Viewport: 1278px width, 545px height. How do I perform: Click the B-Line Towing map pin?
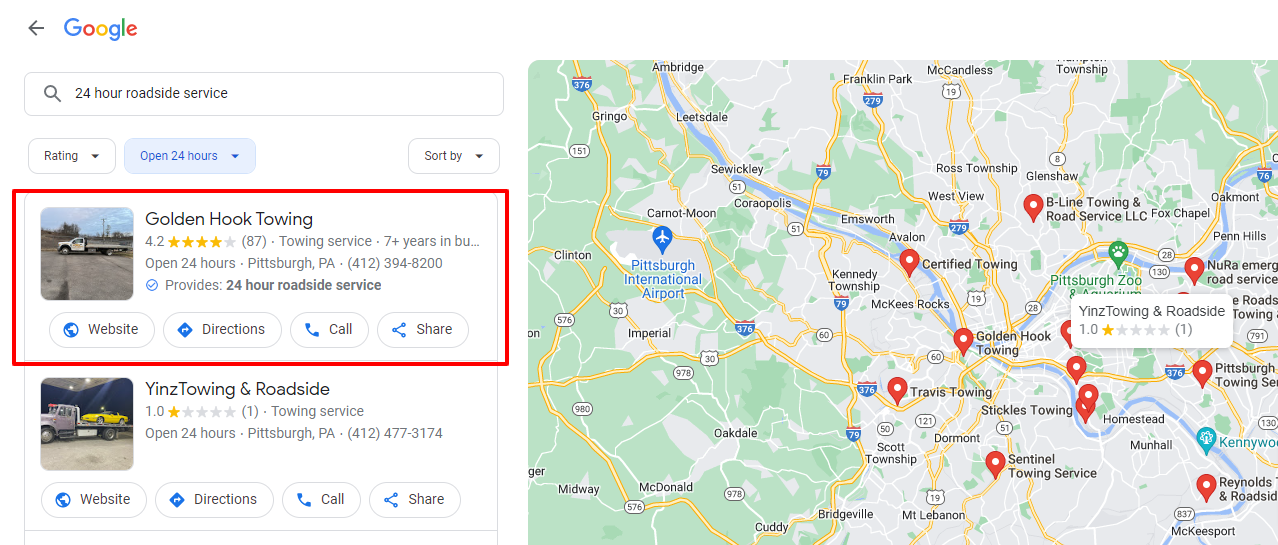[1033, 207]
